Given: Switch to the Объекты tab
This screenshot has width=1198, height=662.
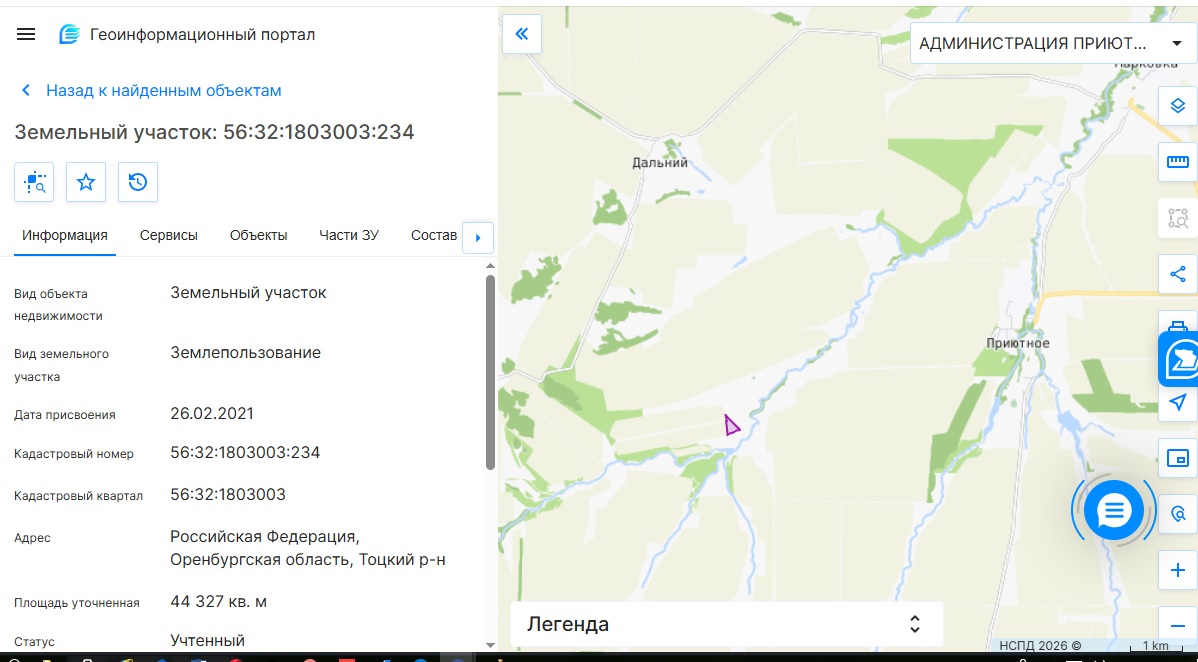Looking at the screenshot, I should click(258, 235).
